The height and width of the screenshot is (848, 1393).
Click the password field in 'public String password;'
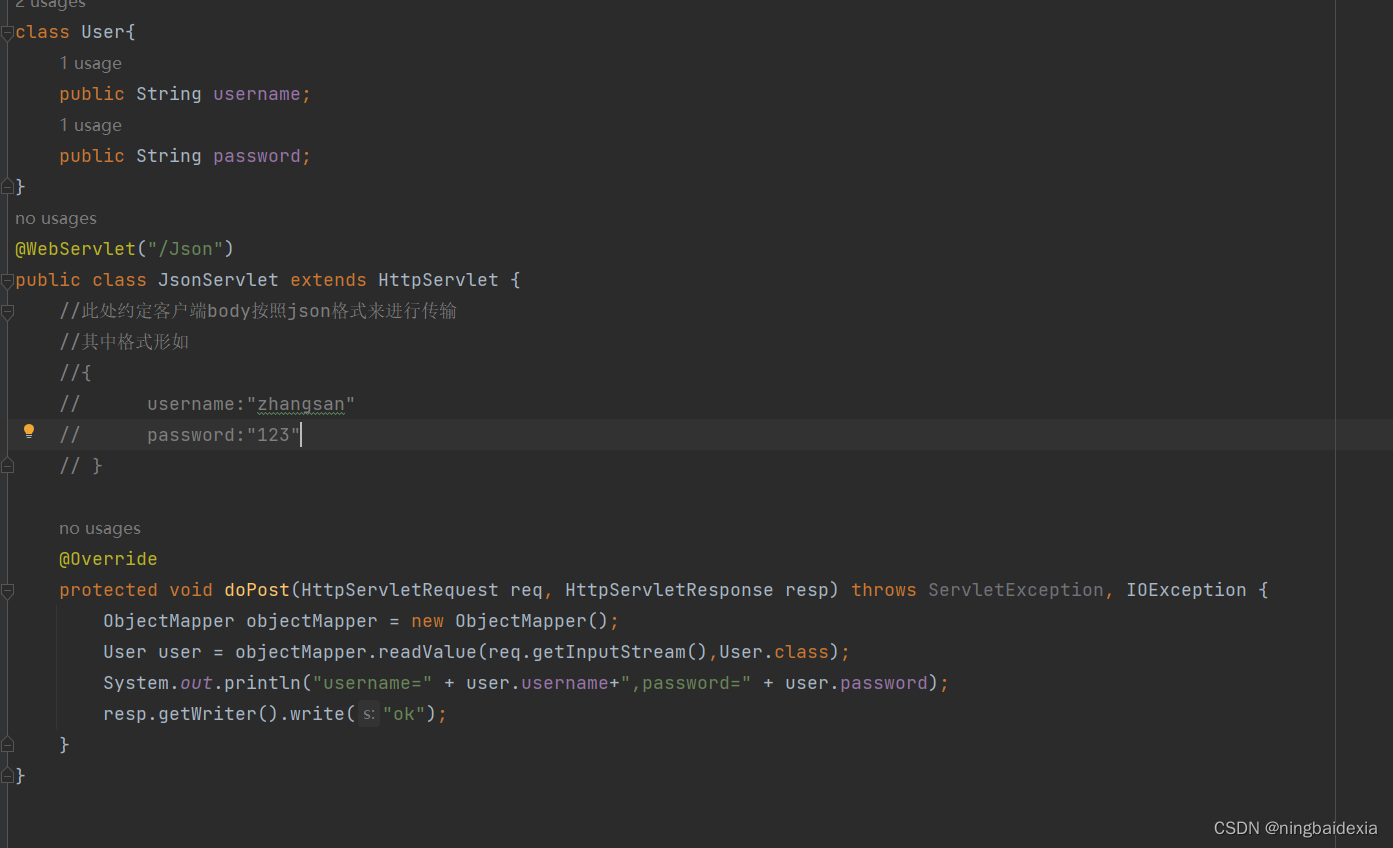257,156
